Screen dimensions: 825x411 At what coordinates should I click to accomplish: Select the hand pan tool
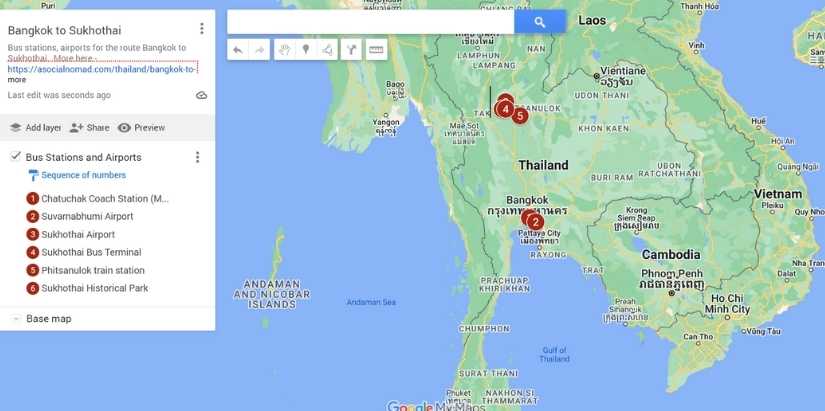pyautogui.click(x=285, y=50)
